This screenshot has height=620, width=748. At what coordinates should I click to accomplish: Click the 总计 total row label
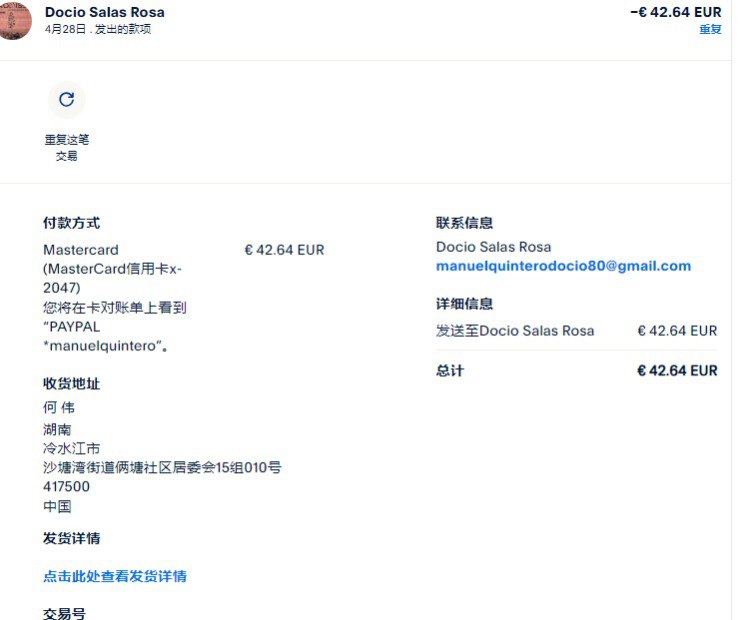tap(450, 371)
